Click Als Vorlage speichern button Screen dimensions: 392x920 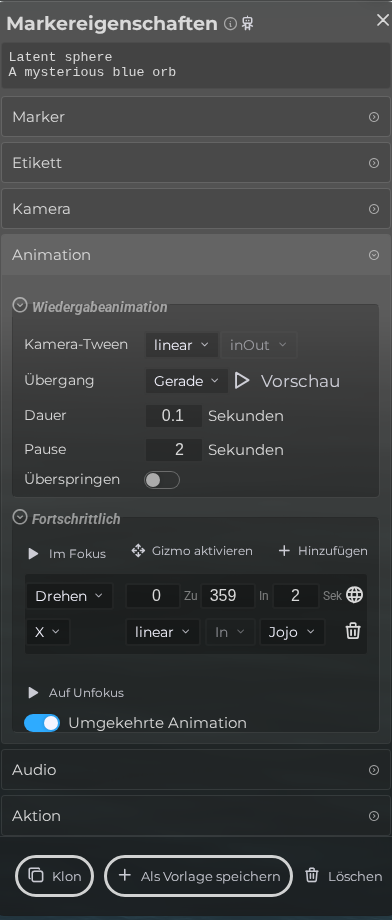pyautogui.click(x=198, y=877)
